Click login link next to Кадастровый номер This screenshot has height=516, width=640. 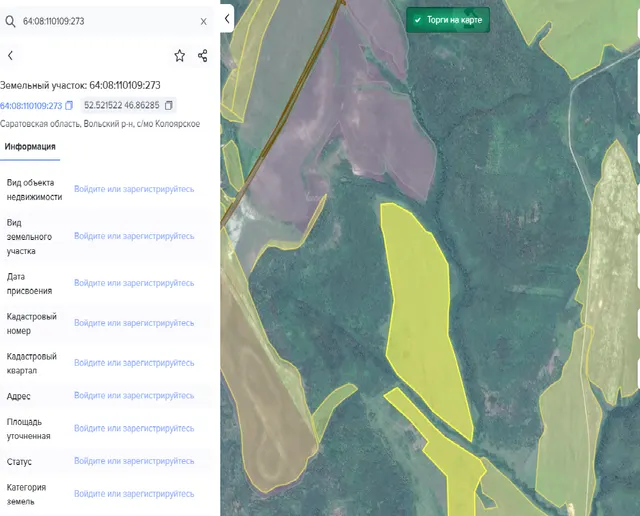(134, 323)
